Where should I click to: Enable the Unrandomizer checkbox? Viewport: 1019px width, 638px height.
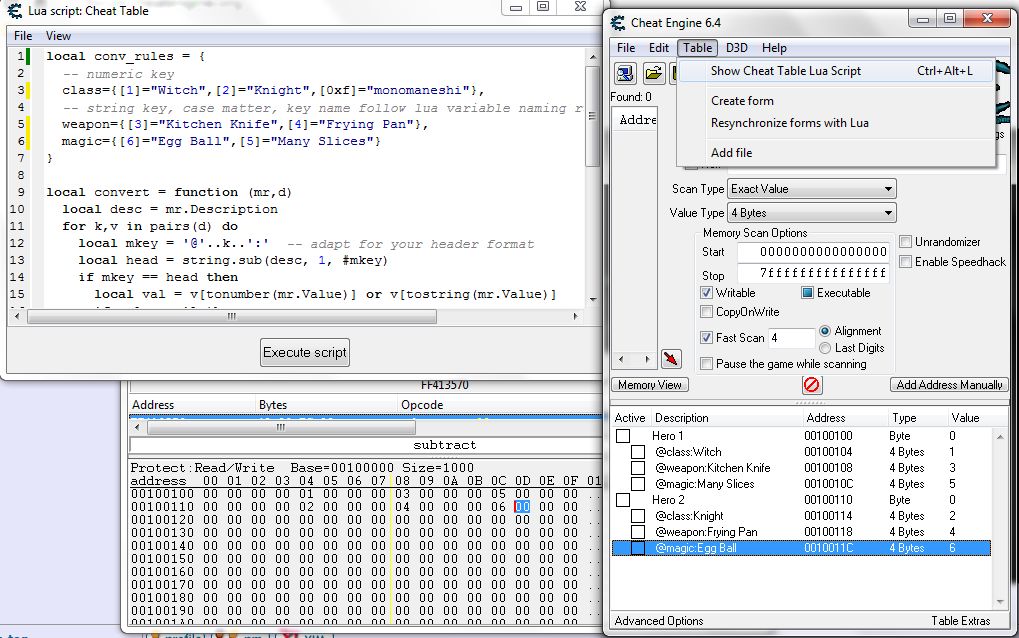pyautogui.click(x=905, y=242)
